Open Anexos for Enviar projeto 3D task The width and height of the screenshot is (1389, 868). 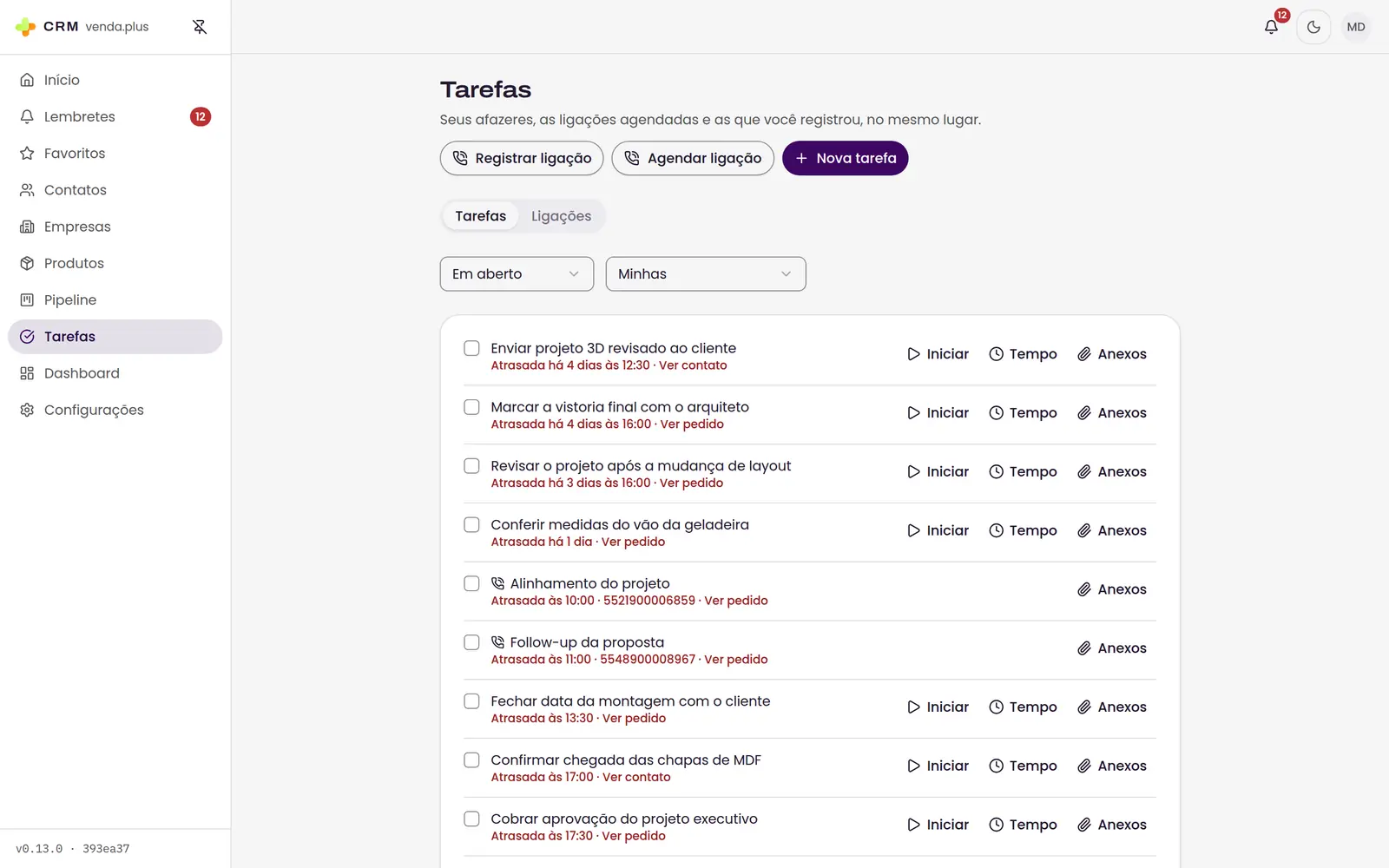click(1112, 354)
